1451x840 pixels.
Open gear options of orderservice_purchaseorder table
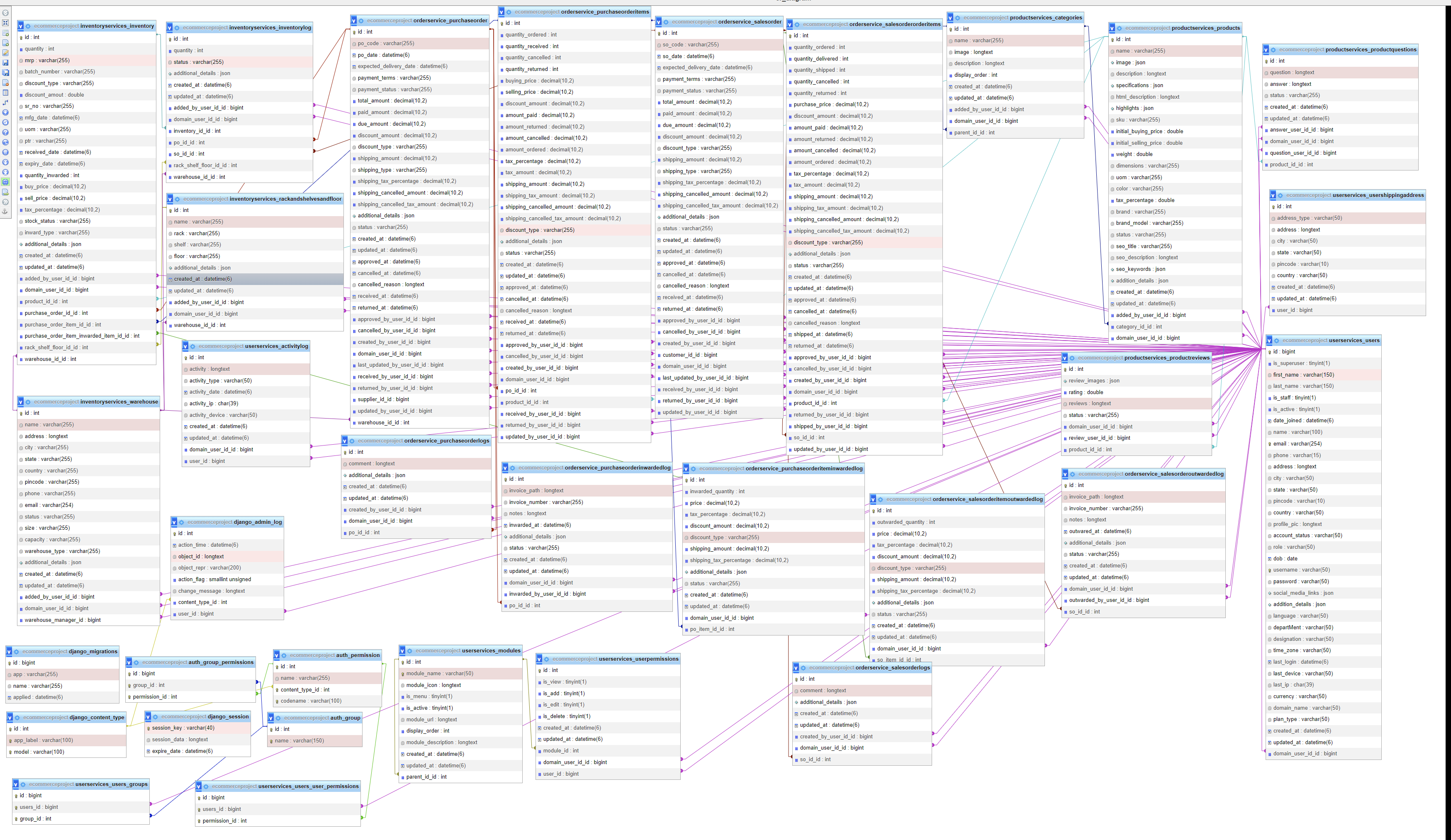pos(362,21)
